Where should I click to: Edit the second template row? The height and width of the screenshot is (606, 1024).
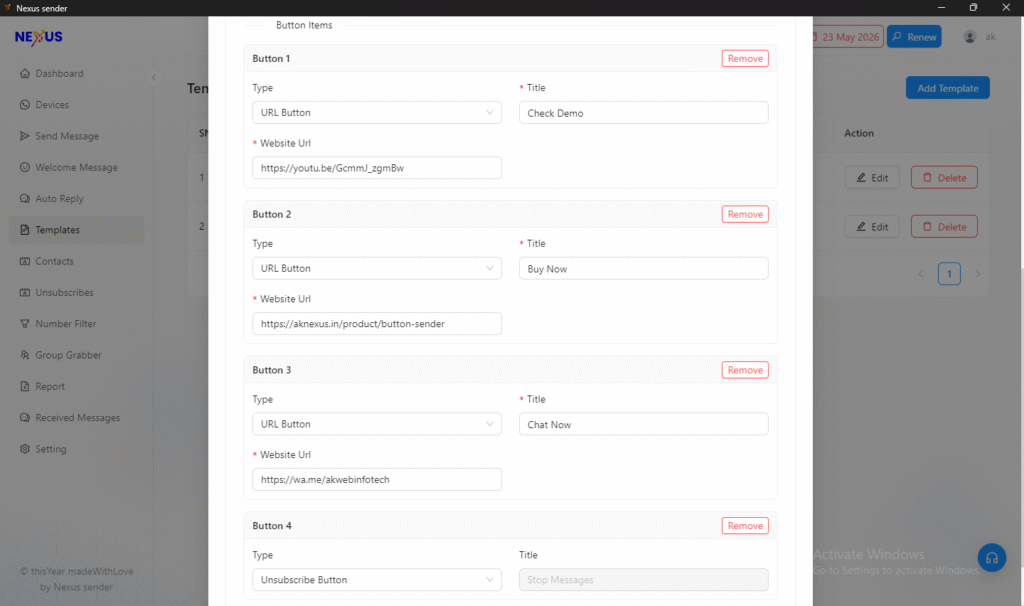[872, 227]
